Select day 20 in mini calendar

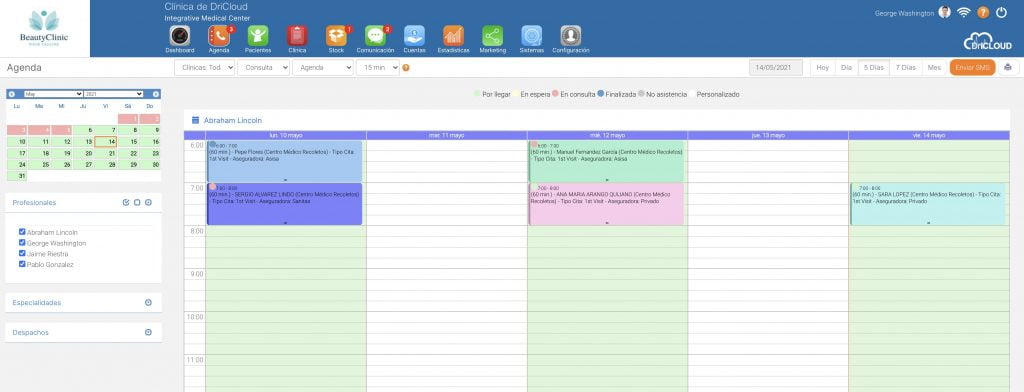pyautogui.click(x=84, y=154)
